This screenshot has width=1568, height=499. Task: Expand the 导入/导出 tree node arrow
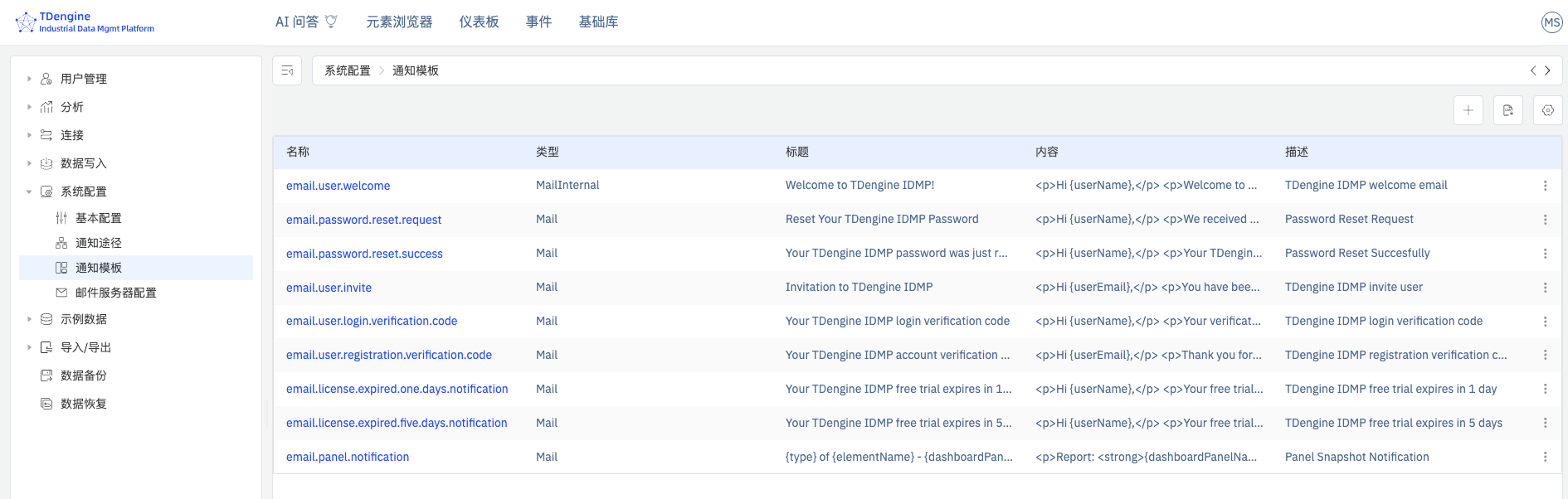pos(29,347)
